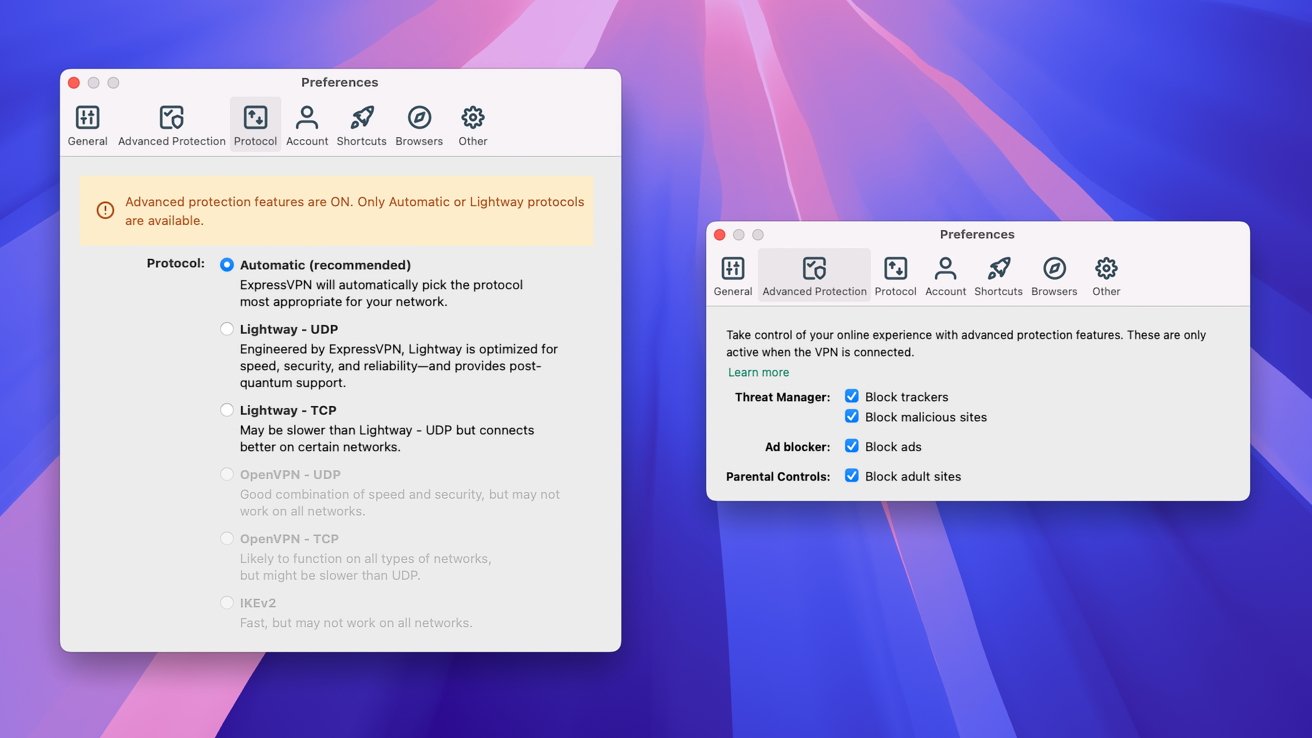Open Browsers tab in right Preferences window
Viewport: 1312px width, 738px height.
1054,277
